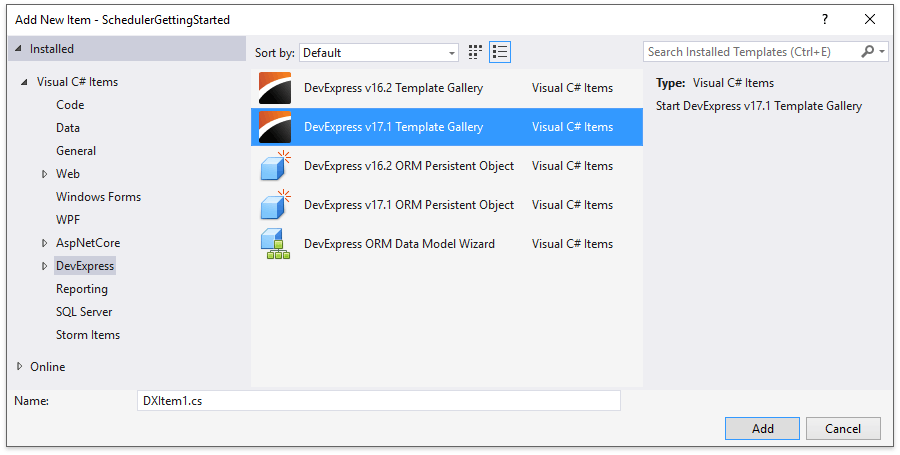Select the DevExpress category label
This screenshot has height=455, width=900.
(85, 266)
